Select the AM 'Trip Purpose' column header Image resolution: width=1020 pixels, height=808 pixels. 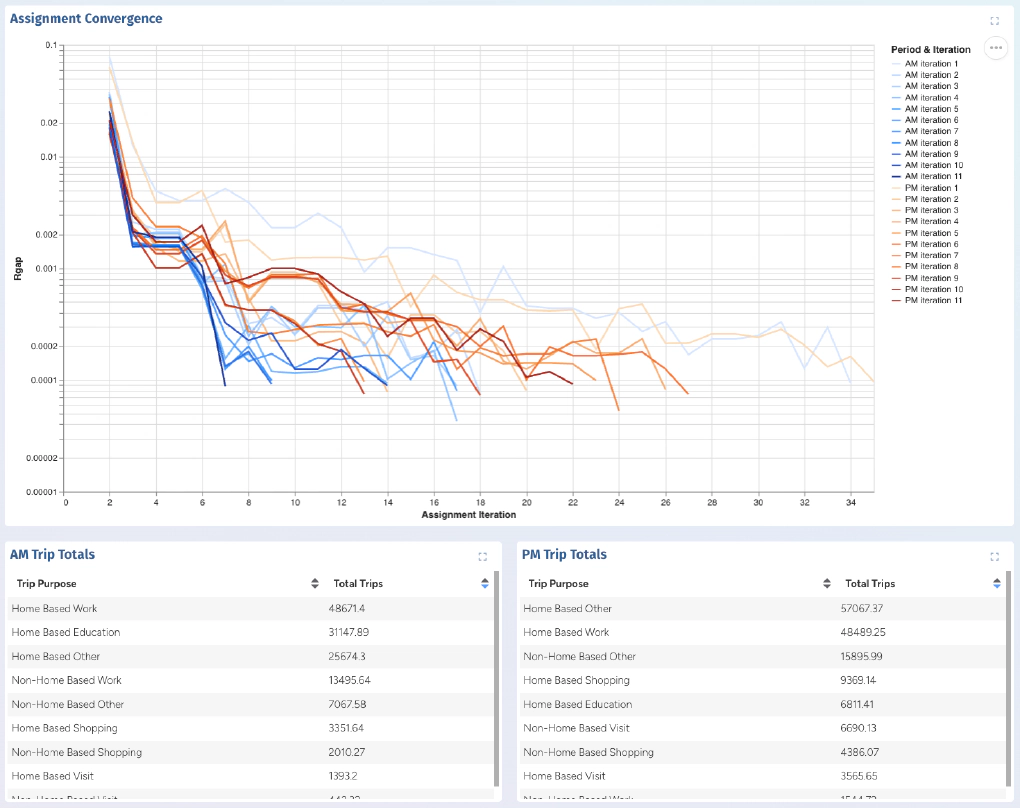[47, 584]
